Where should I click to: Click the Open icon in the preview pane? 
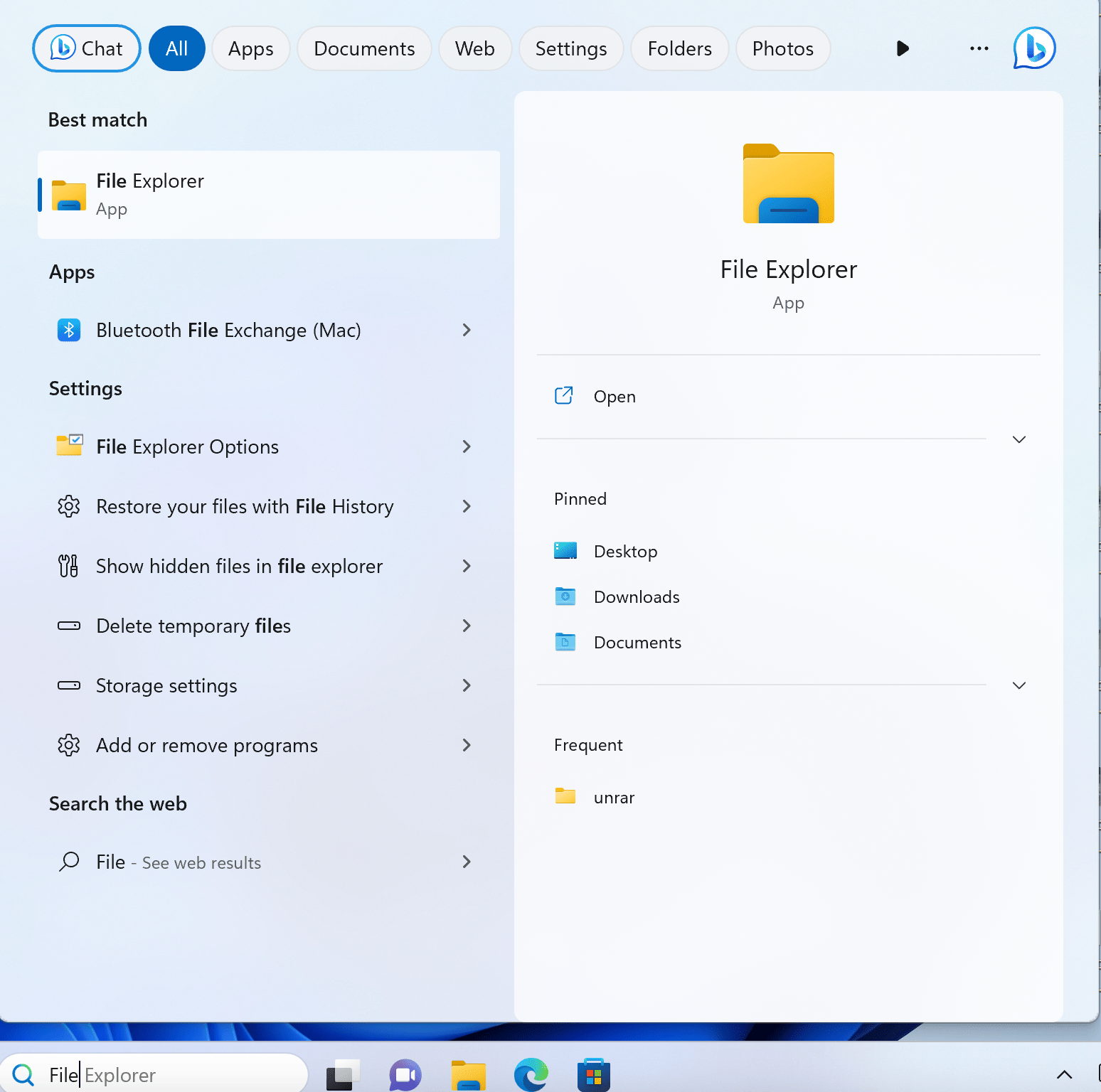[563, 395]
